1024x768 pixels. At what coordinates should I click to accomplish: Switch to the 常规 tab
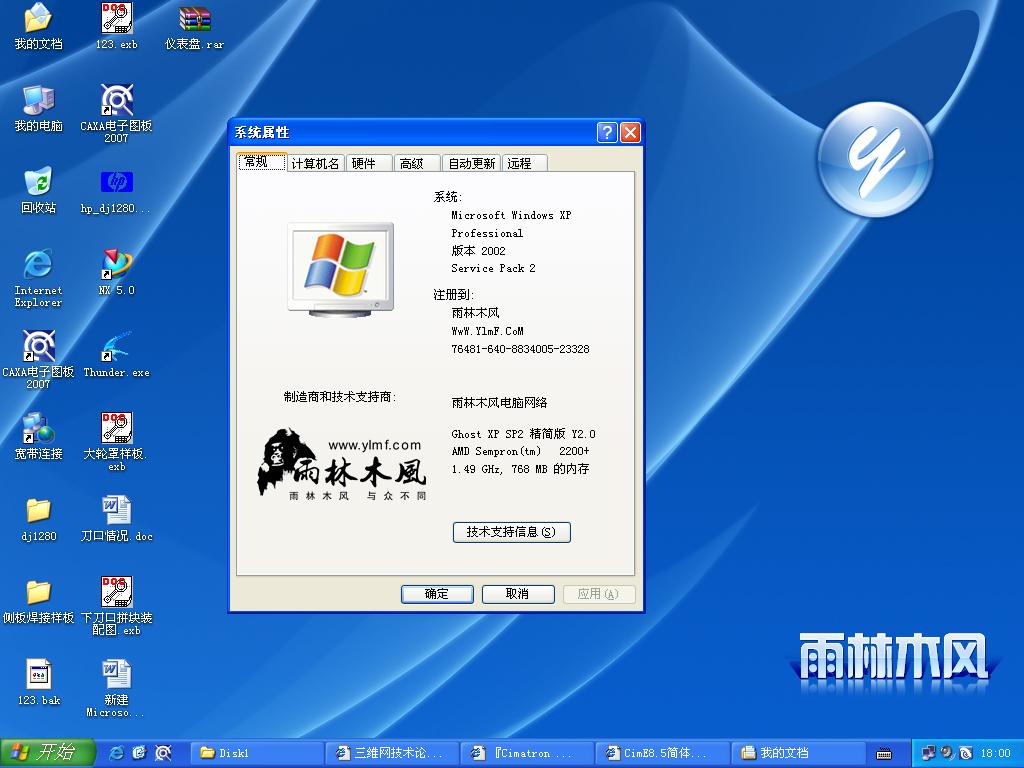[262, 161]
